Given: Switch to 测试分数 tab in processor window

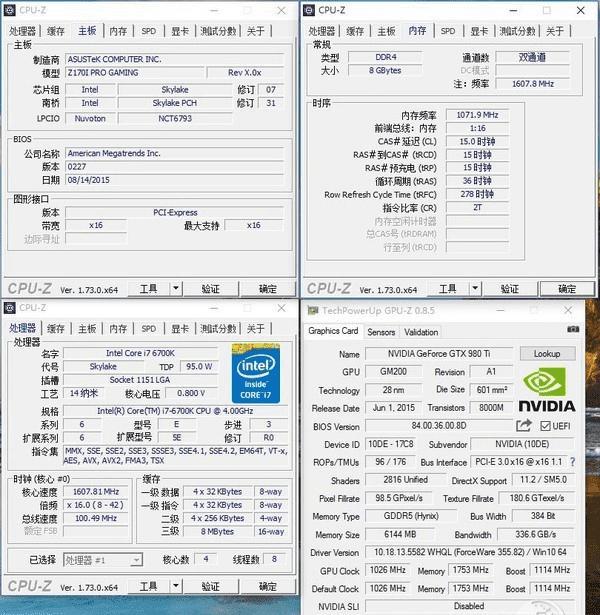Looking at the screenshot, I should click(x=218, y=328).
